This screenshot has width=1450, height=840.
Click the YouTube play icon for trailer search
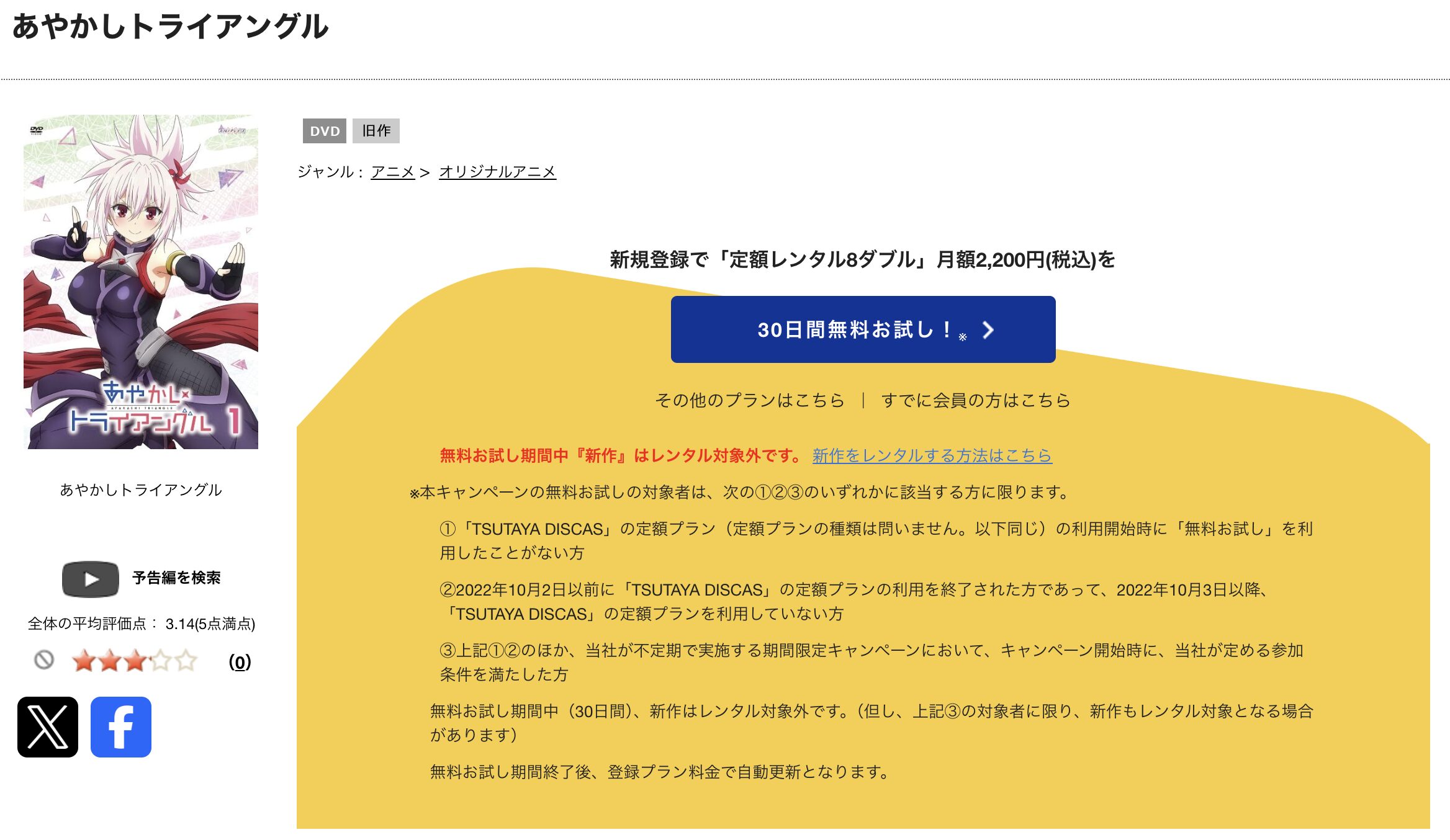pyautogui.click(x=91, y=579)
